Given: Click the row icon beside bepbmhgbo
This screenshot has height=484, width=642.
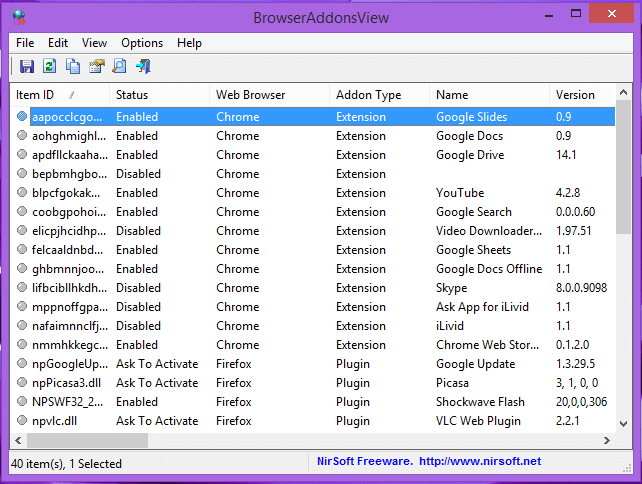Looking at the screenshot, I should point(22,174).
